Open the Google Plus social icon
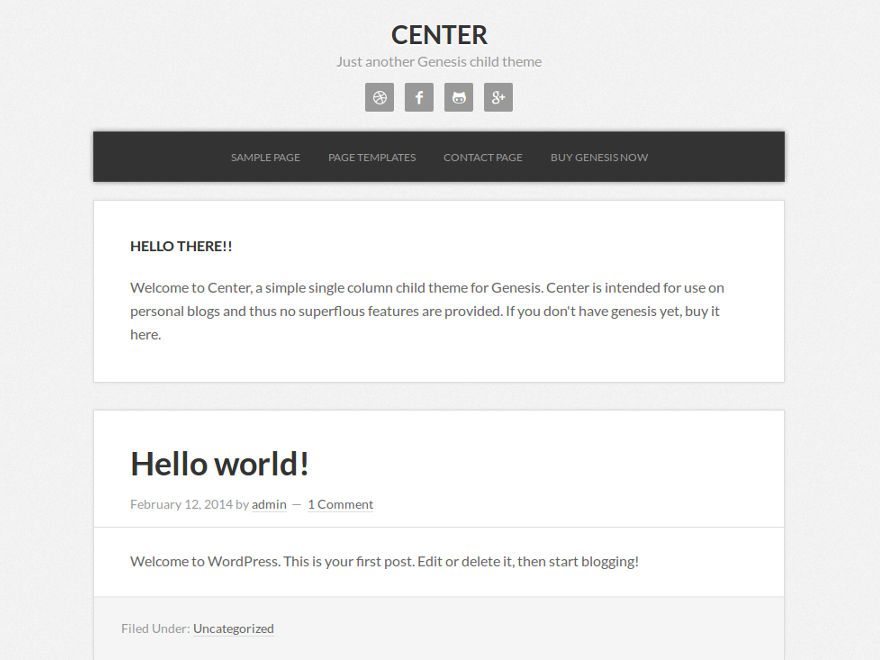Viewport: 880px width, 660px height. pos(498,98)
